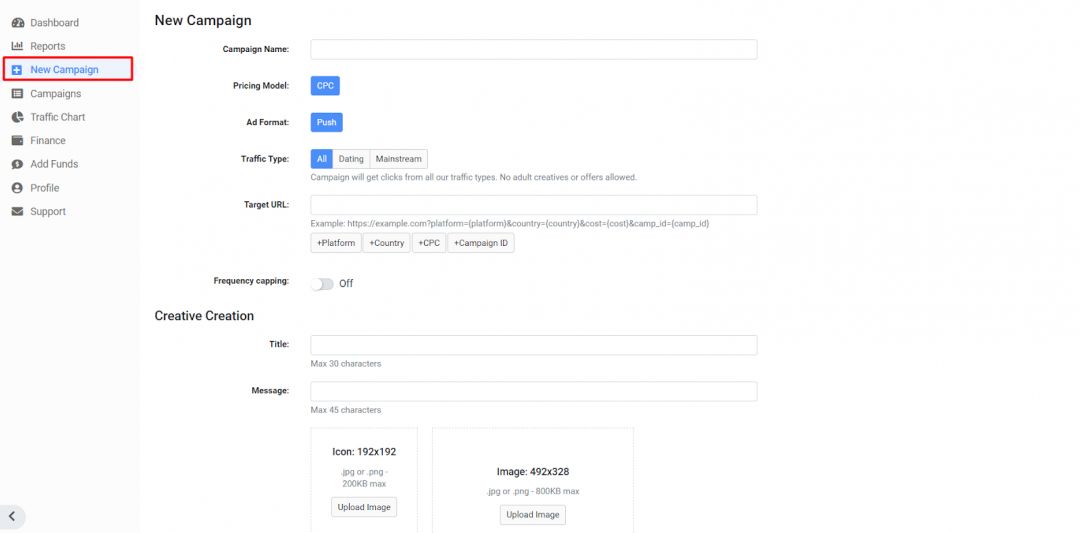The width and height of the screenshot is (1080, 533).
Task: Click the Finance wallet icon
Action: 17,141
